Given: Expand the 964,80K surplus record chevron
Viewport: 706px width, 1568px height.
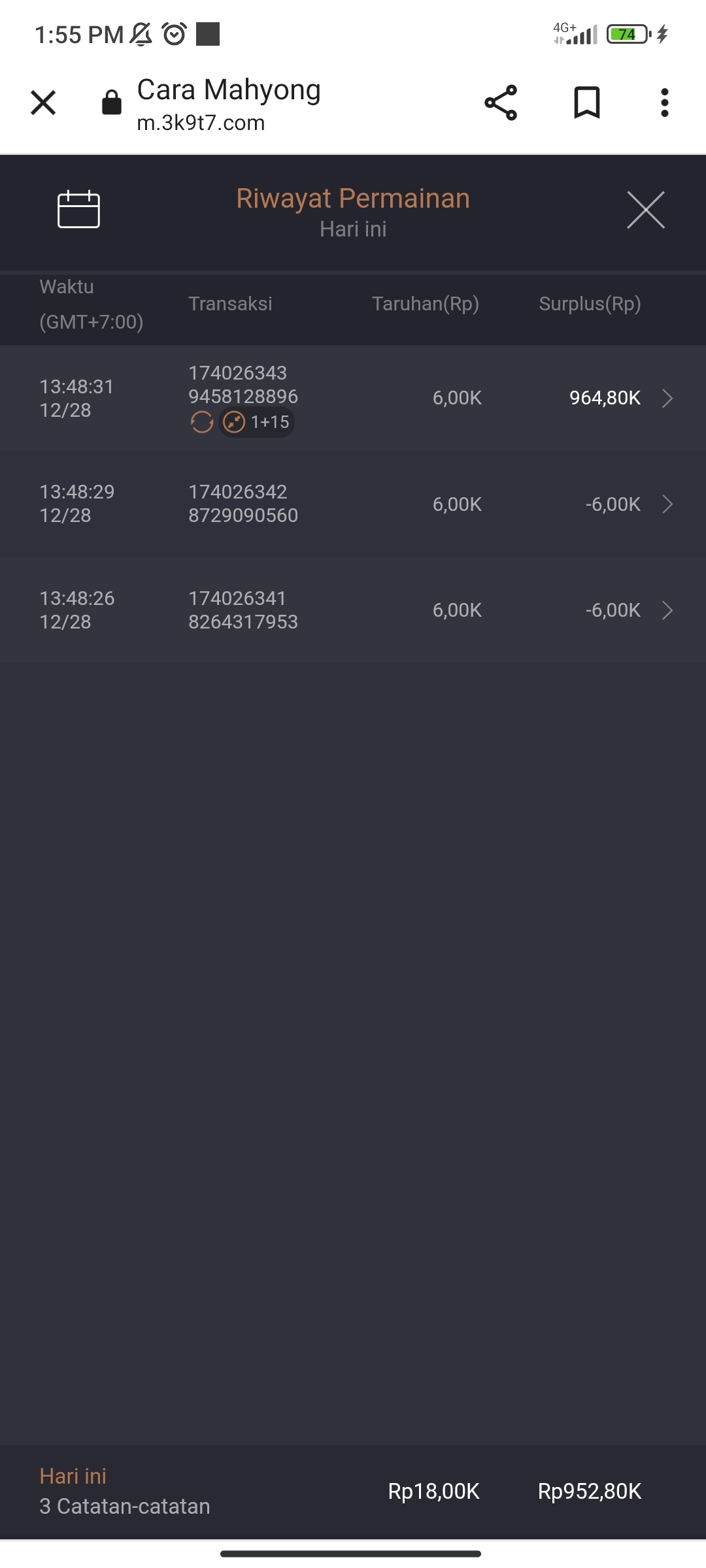Looking at the screenshot, I should pos(667,398).
